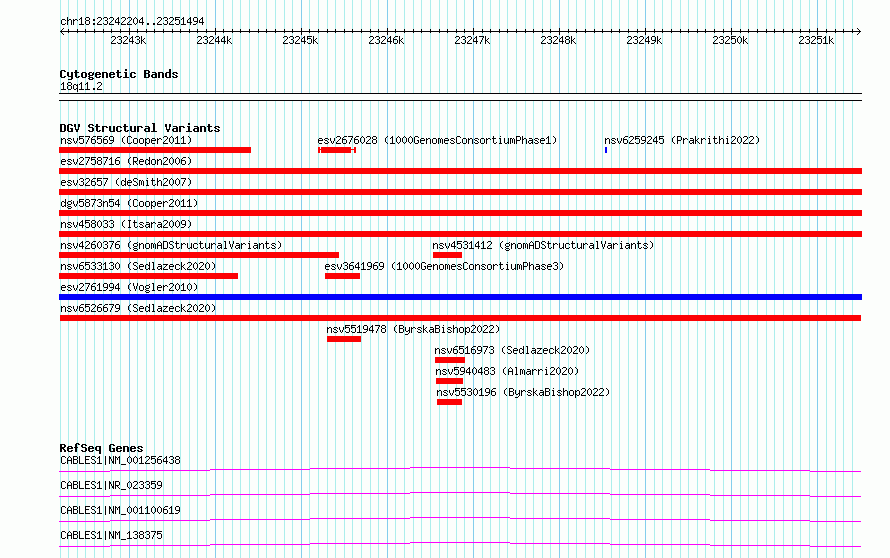This screenshot has width=890, height=558.
Task: Open the dgv5873n54 (Cooper2011) variant label
Action: click(129, 203)
